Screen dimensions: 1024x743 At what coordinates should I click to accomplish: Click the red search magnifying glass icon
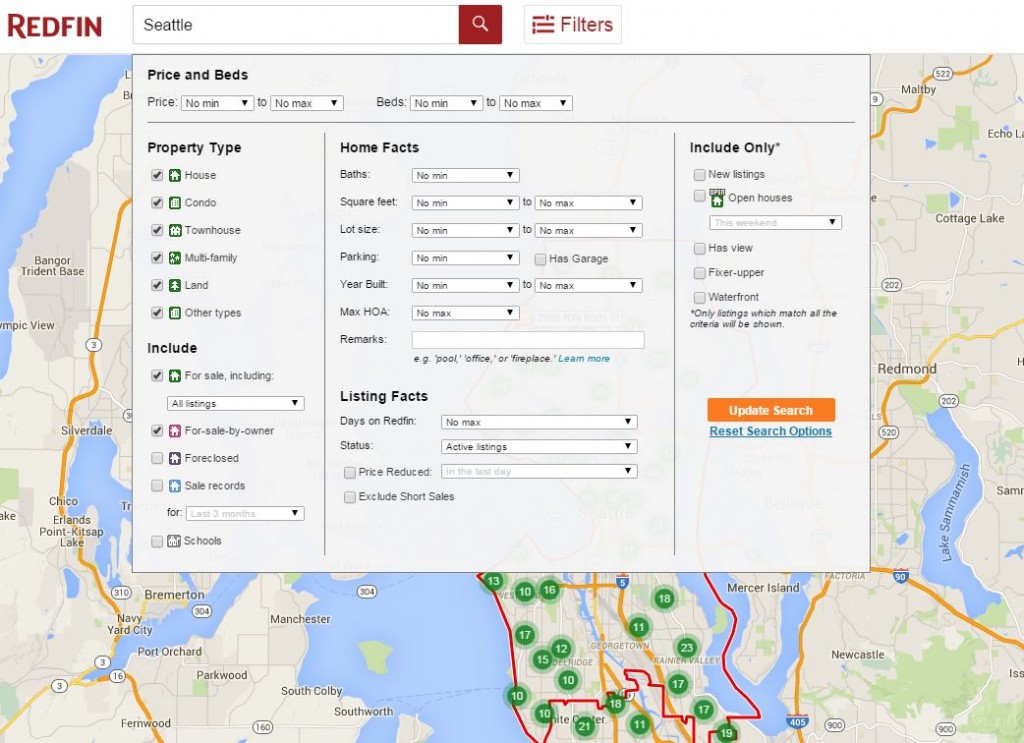(481, 24)
